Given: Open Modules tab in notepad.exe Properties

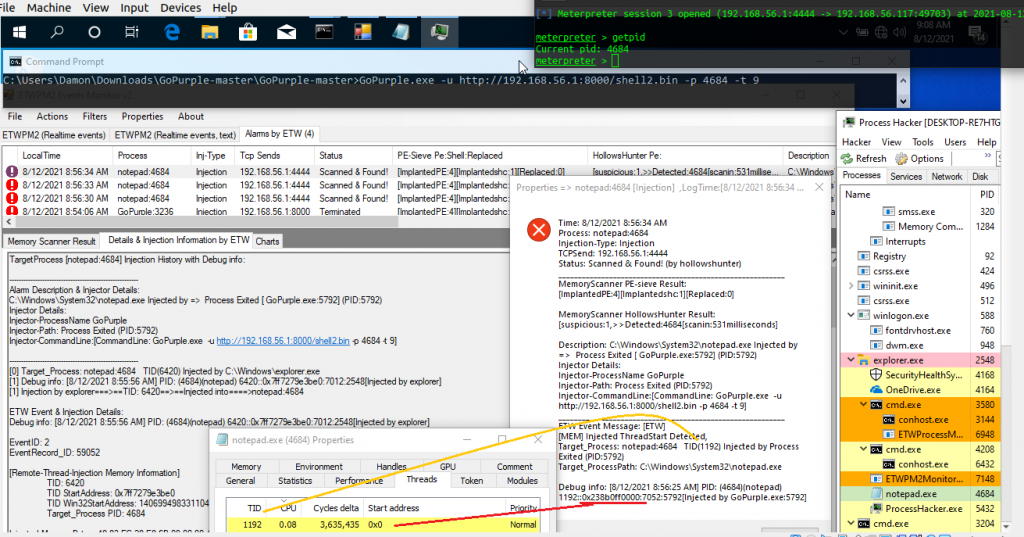Looking at the screenshot, I should pyautogui.click(x=522, y=481).
